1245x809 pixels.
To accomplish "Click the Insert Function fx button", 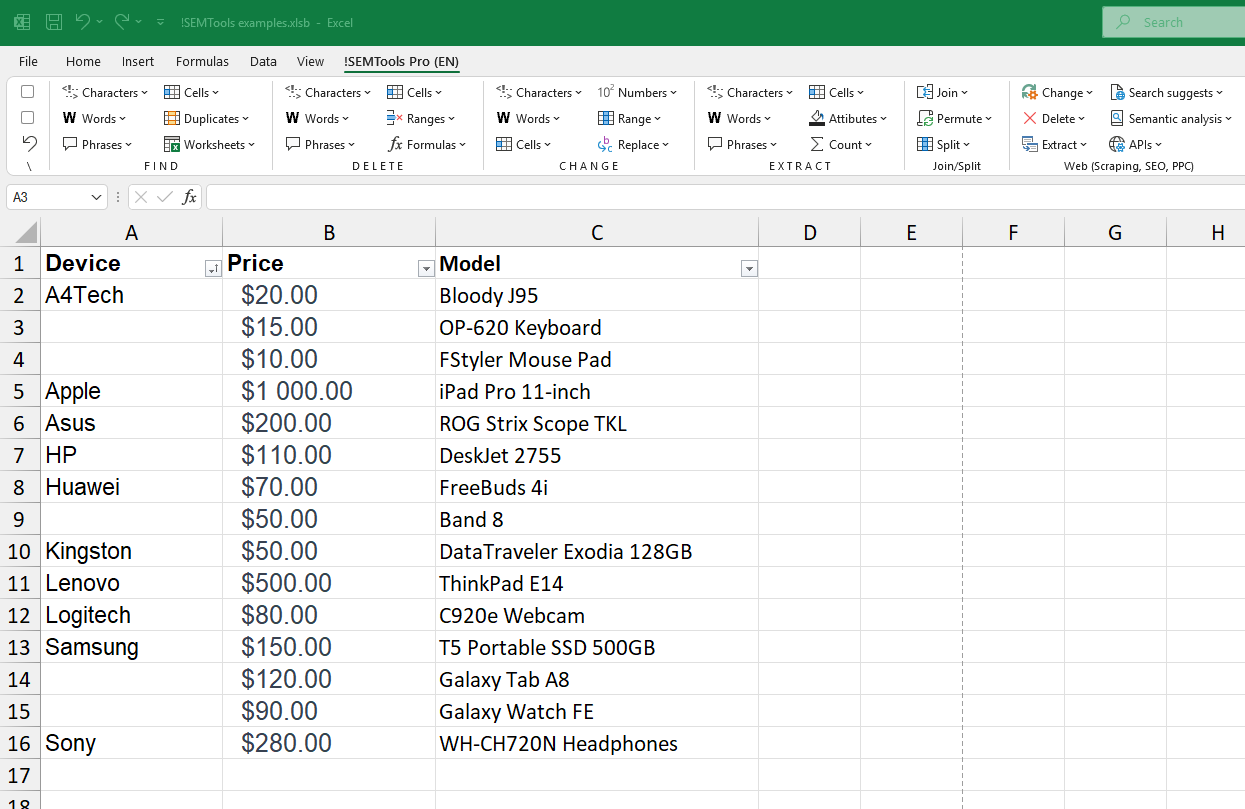I will 189,196.
